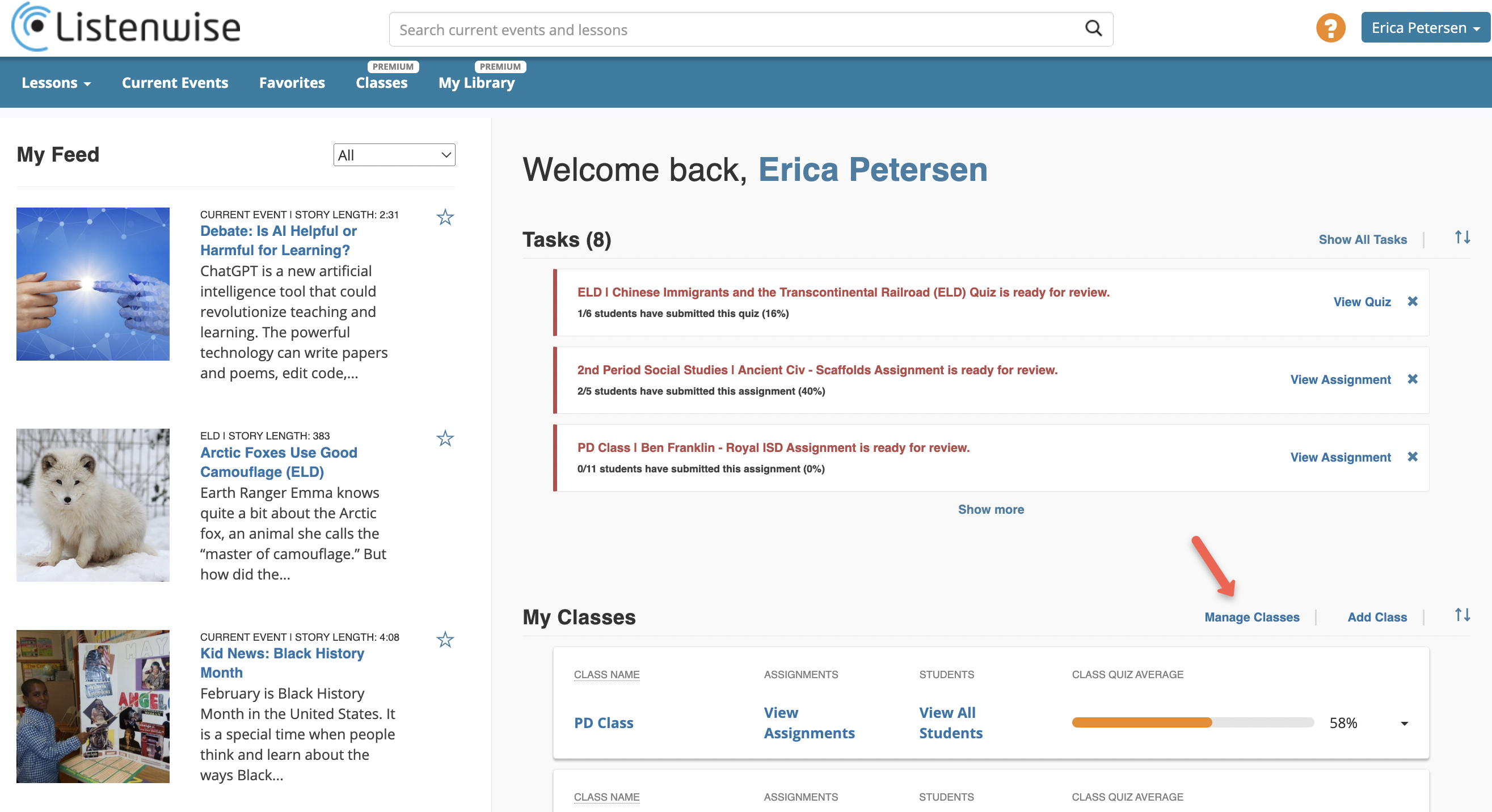1492x812 pixels.
Task: Open the Lessons menu
Action: click(56, 83)
